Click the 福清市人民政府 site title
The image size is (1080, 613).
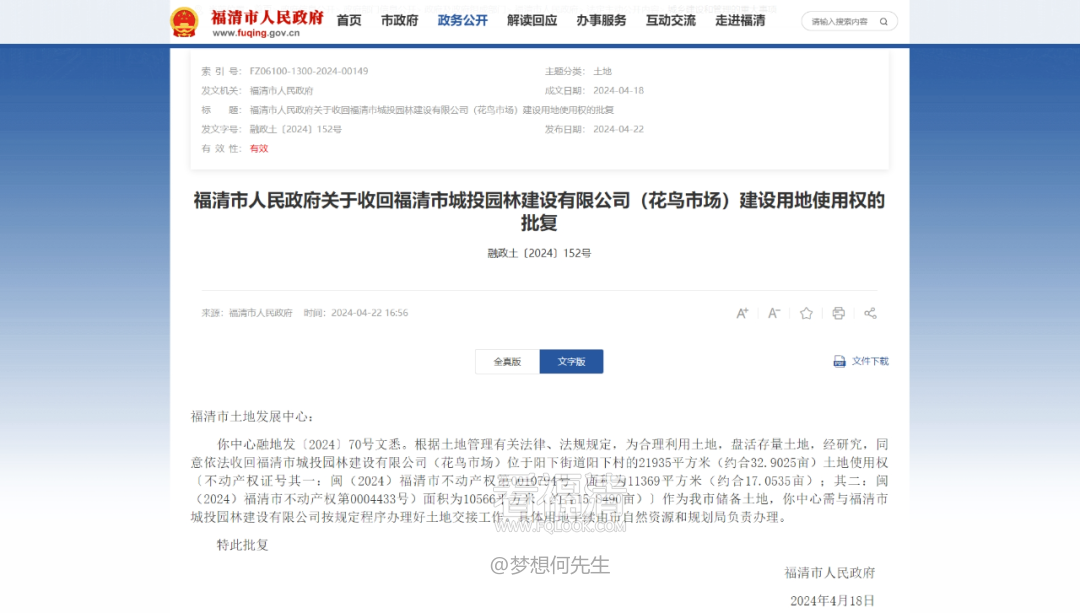pyautogui.click(x=267, y=17)
